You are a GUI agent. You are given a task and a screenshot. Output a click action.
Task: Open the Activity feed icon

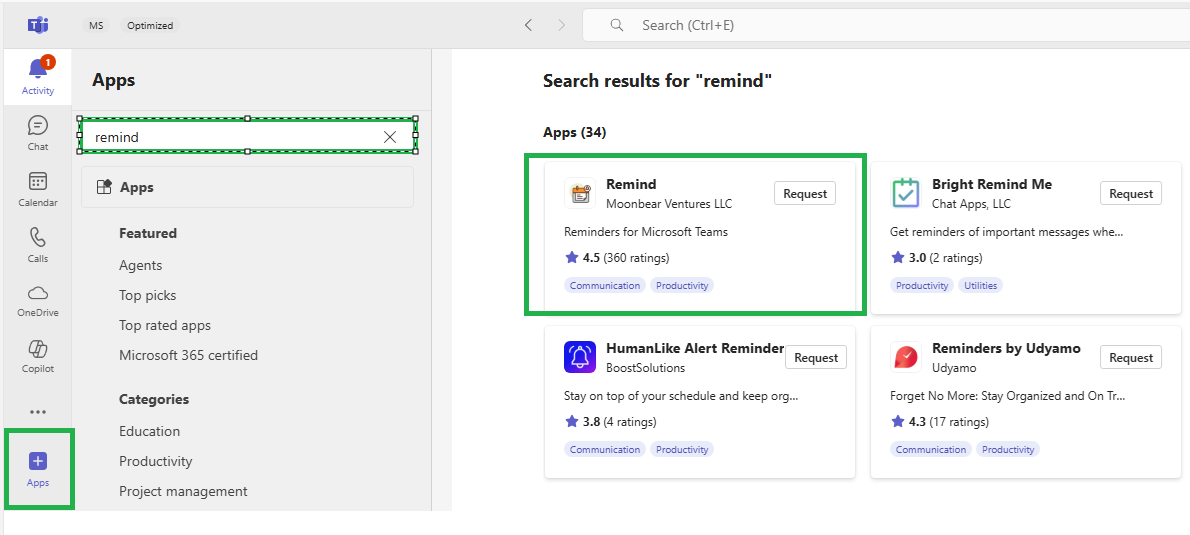point(38,68)
